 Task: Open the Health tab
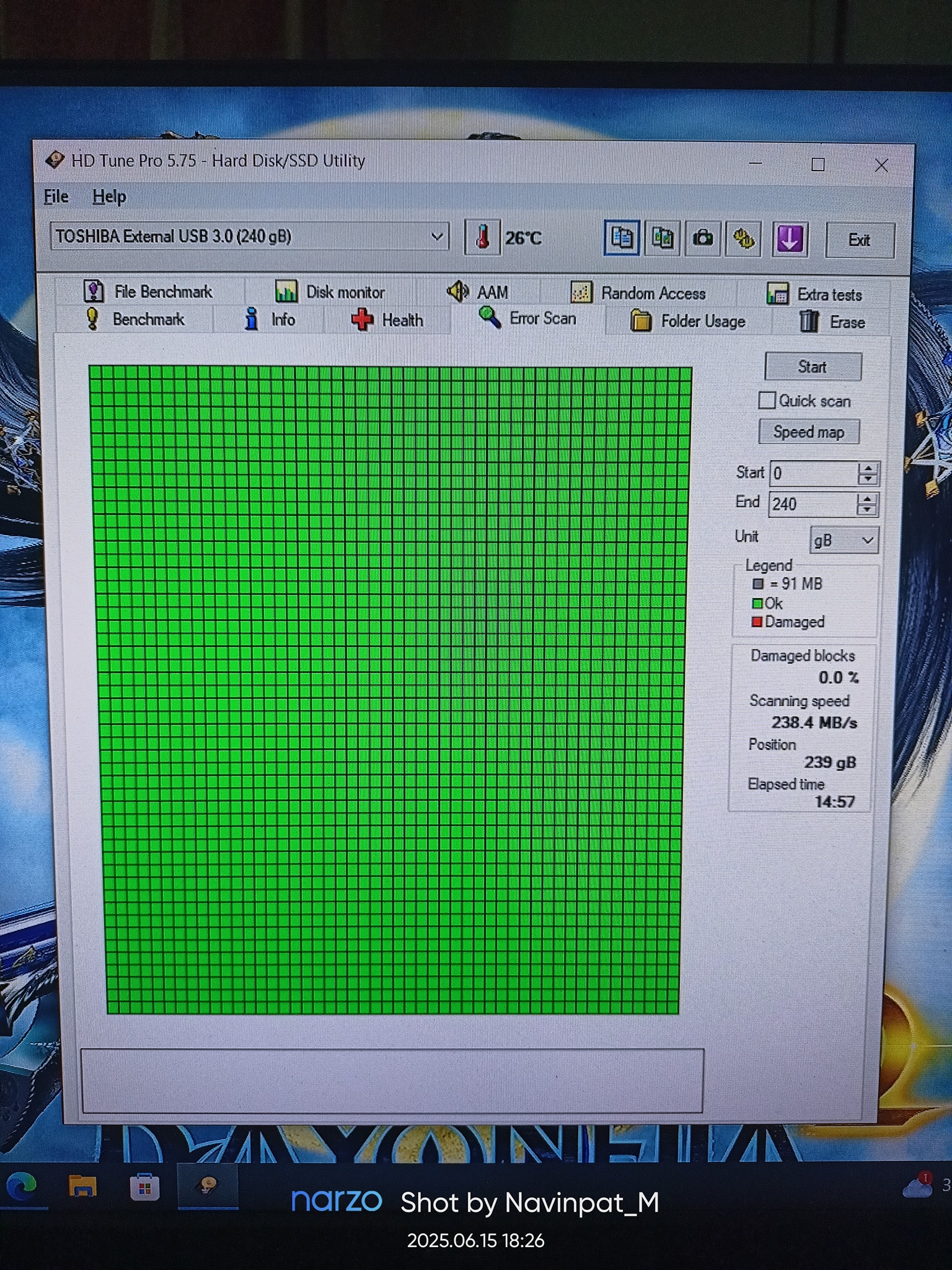tap(387, 320)
